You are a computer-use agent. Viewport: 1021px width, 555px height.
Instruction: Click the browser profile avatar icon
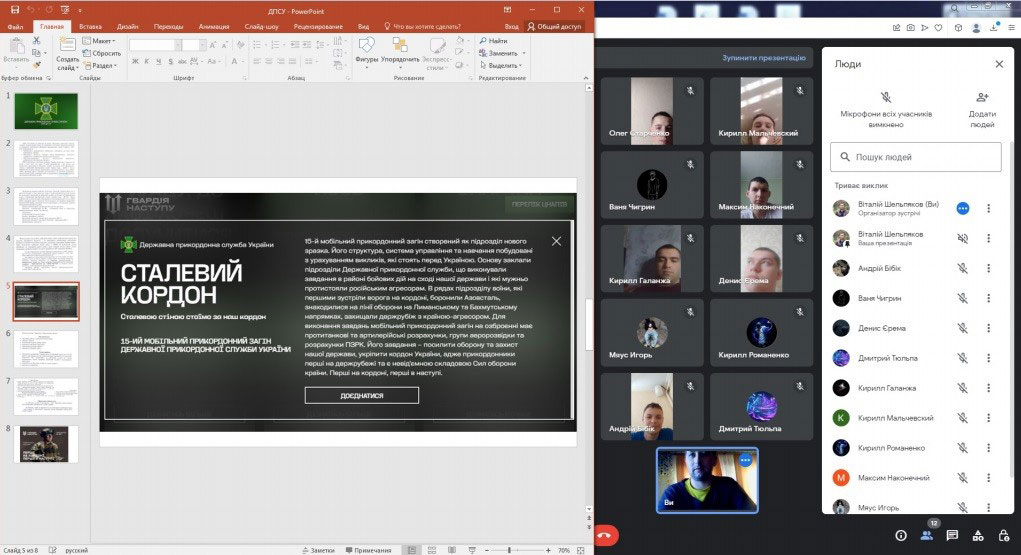pos(976,28)
